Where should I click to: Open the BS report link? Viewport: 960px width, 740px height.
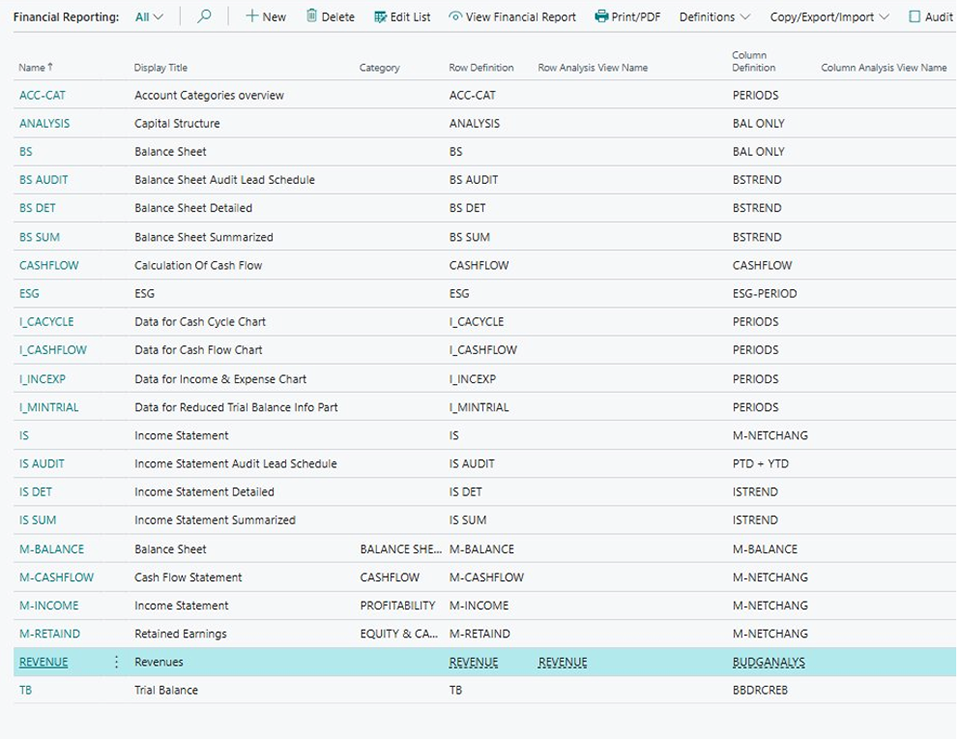[26, 152]
